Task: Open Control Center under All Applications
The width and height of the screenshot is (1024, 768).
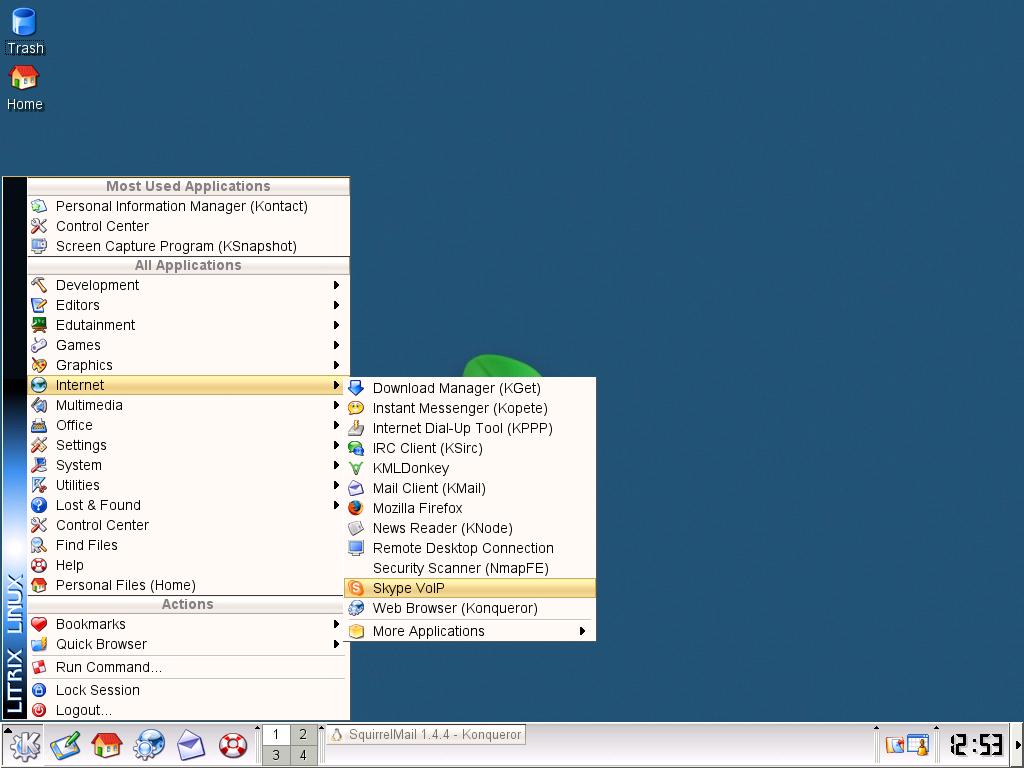Action: tap(186, 525)
